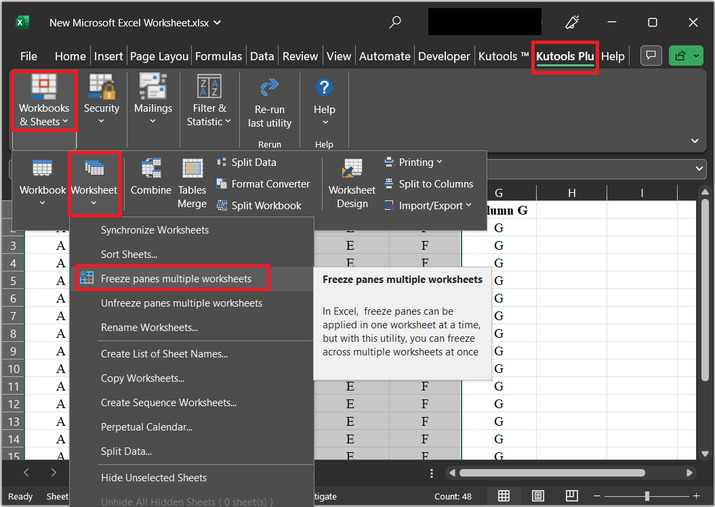Switch to Page Layout view
This screenshot has height=507, width=715.
(x=538, y=496)
